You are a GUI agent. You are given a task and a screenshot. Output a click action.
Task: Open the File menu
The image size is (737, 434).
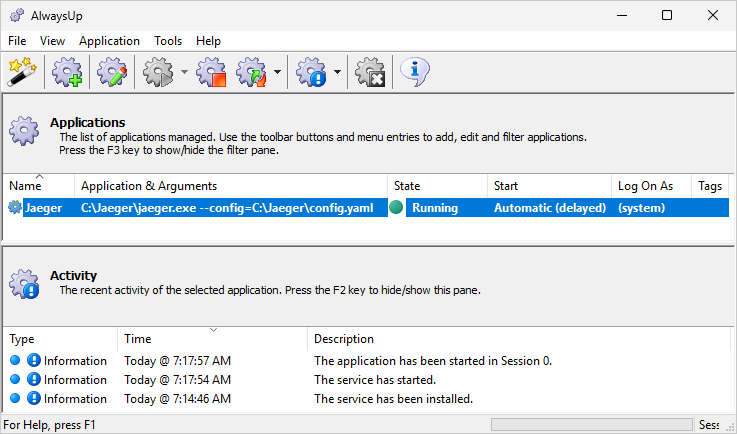[x=17, y=41]
